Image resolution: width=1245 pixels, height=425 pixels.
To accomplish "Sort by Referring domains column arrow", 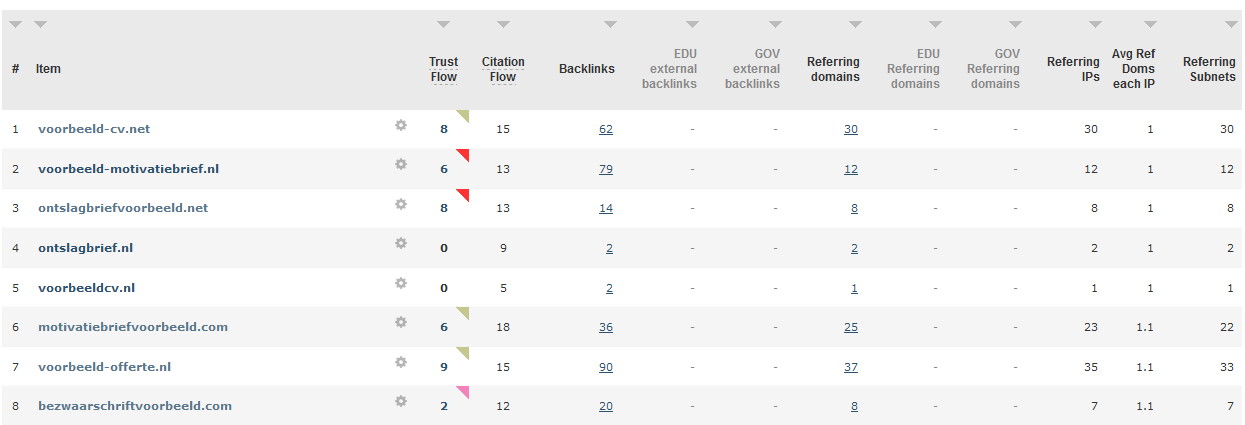I will click(854, 24).
